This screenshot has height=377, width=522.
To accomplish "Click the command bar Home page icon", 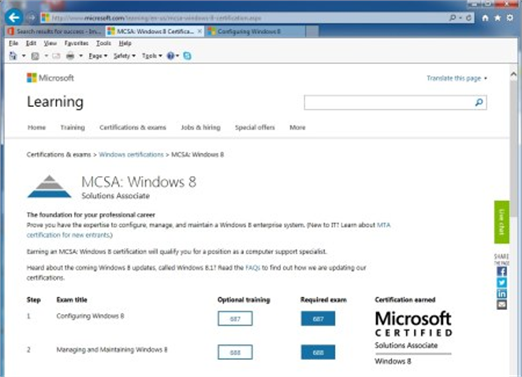I will click(13, 56).
